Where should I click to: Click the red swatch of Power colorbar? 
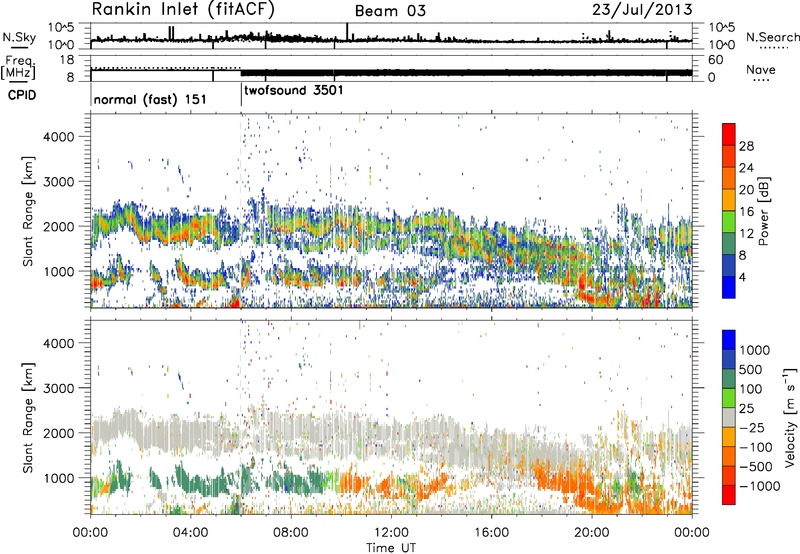pyautogui.click(x=729, y=134)
